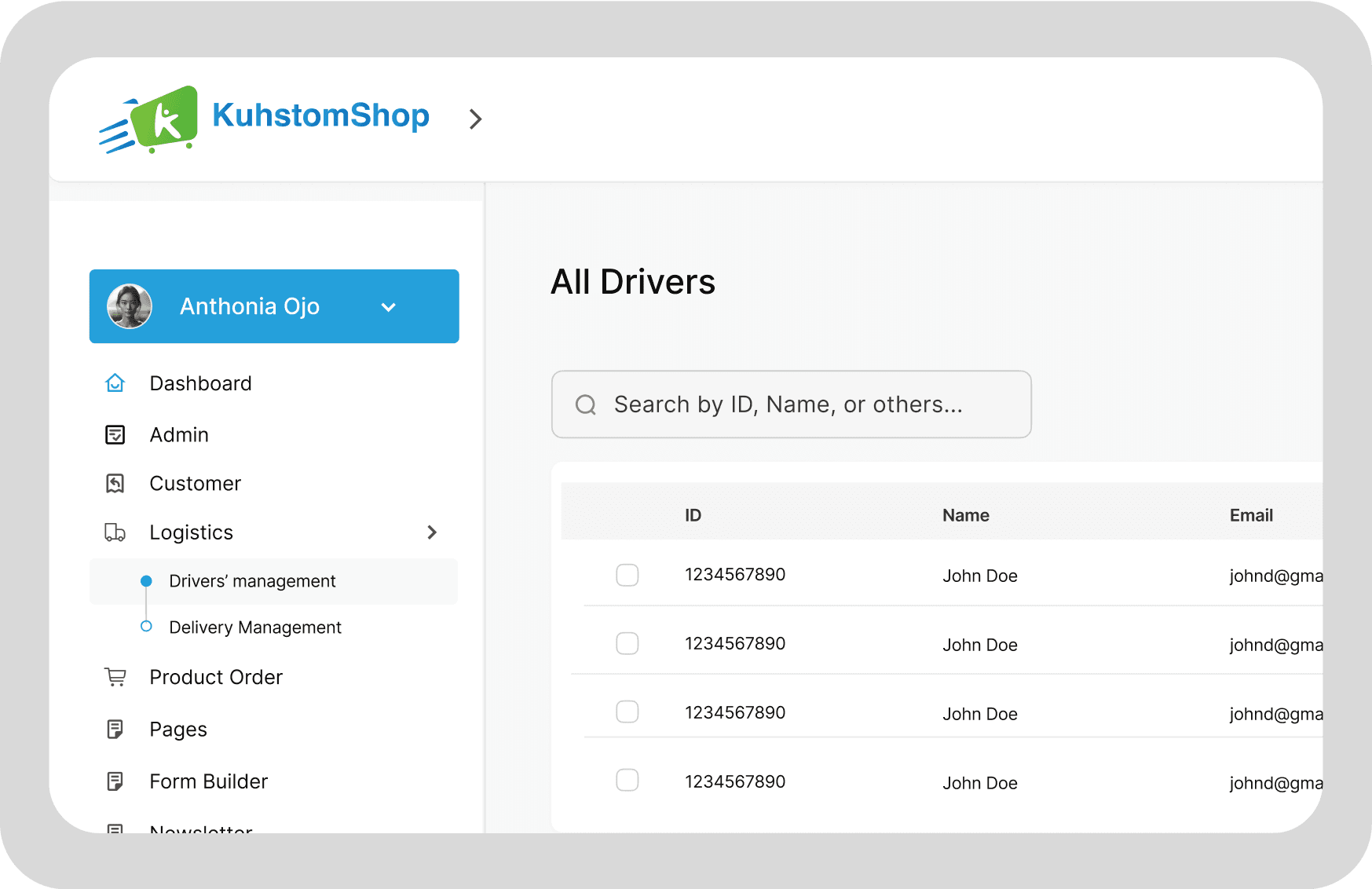Click the Product Order cart icon
Viewport: 1372px width, 889px height.
pos(115,677)
